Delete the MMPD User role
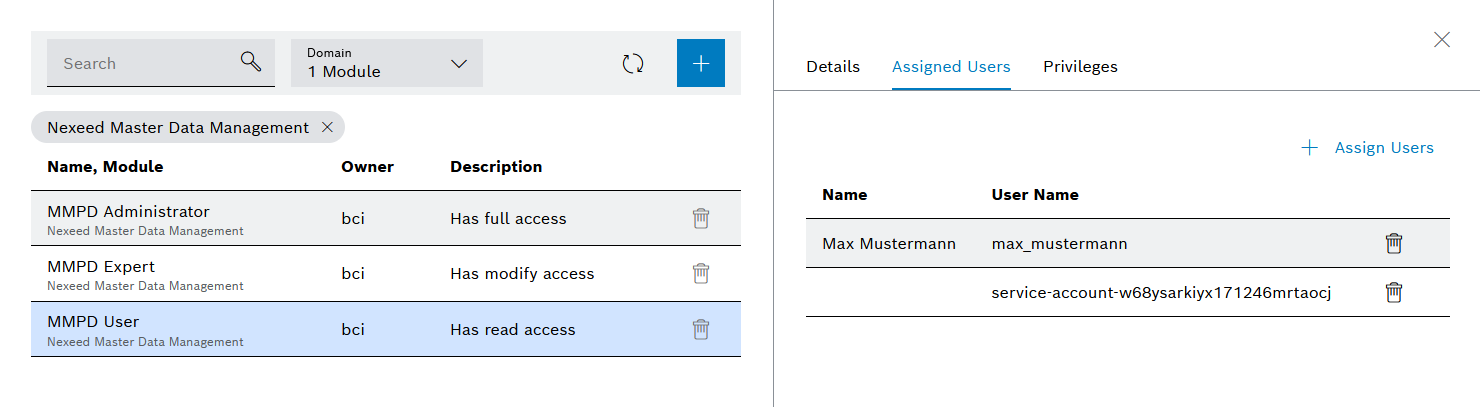The width and height of the screenshot is (1480, 407). coord(701,329)
